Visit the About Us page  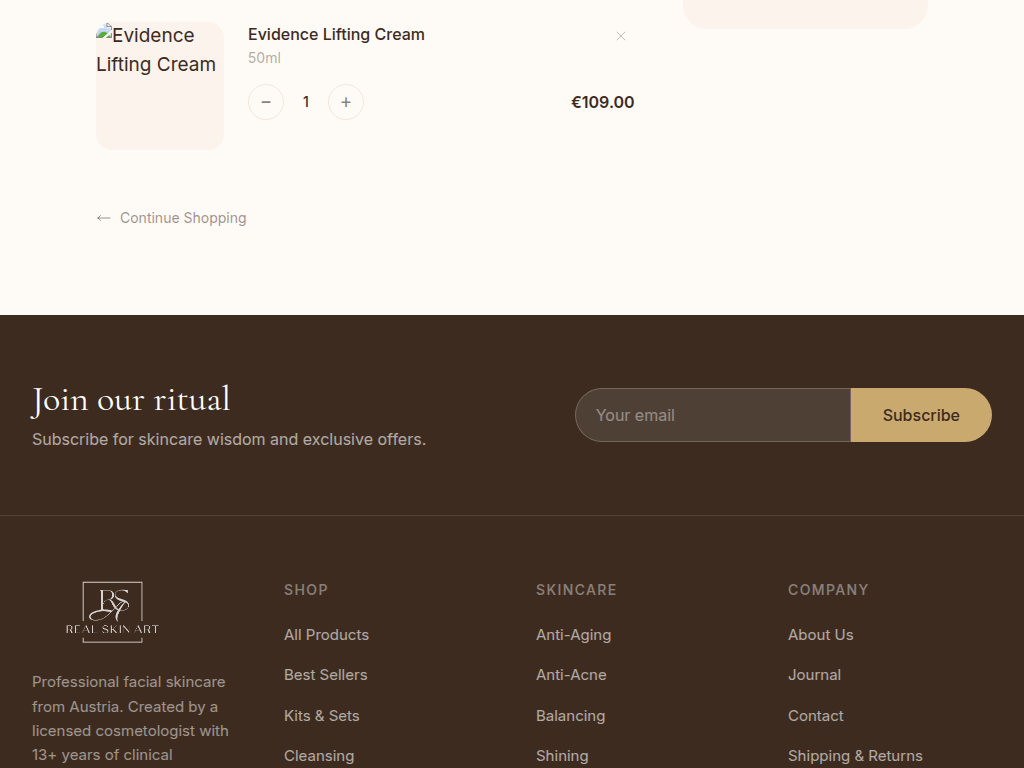[820, 635]
